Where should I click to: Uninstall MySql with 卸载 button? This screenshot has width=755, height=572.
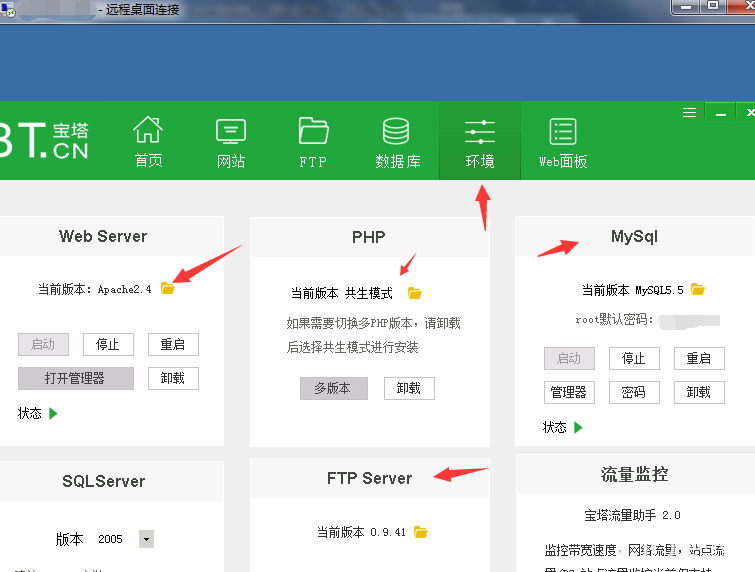(x=699, y=392)
